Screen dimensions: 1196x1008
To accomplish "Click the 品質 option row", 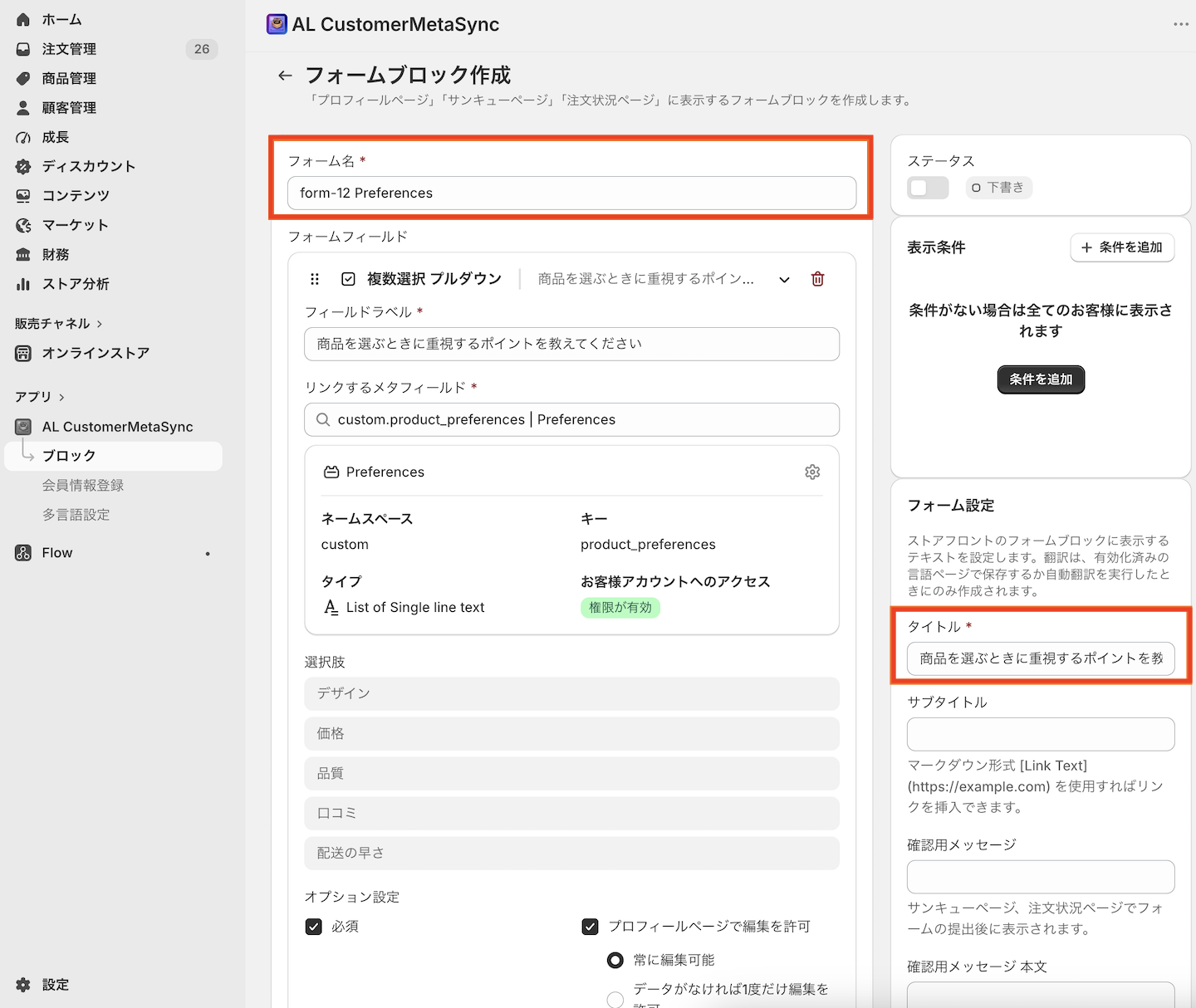I will [571, 774].
